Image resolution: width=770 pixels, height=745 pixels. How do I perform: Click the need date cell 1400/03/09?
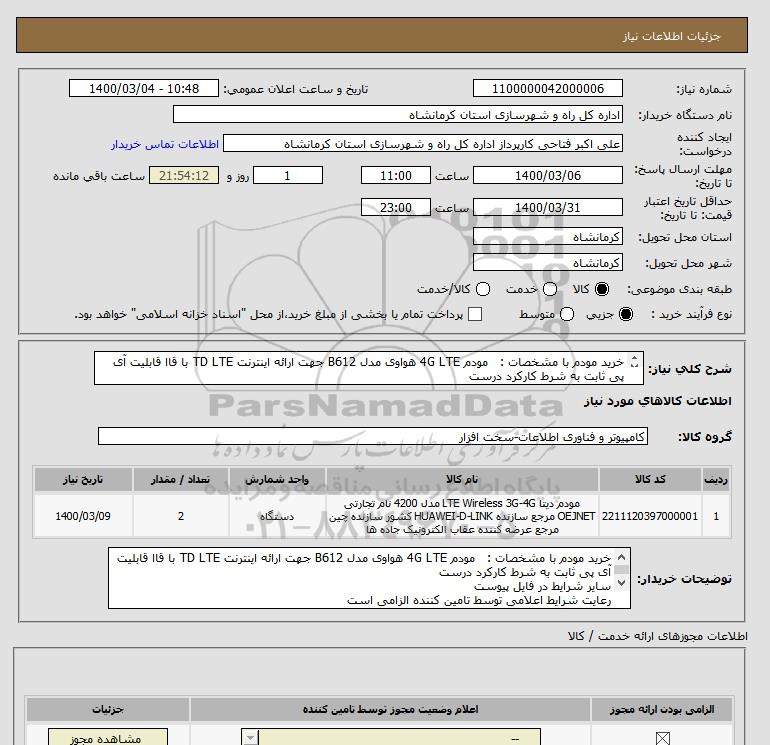coord(83,516)
